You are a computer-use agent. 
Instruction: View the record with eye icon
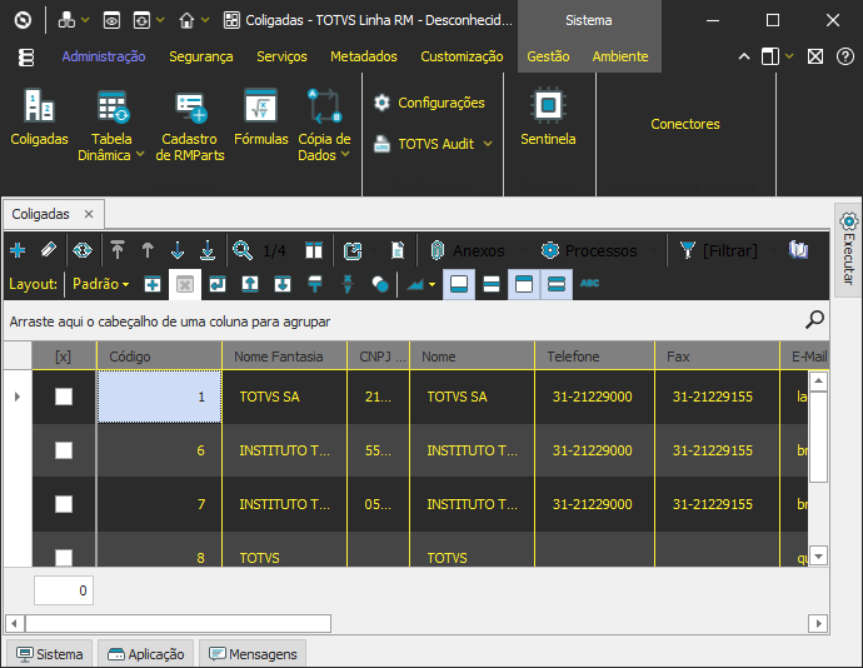coord(83,250)
